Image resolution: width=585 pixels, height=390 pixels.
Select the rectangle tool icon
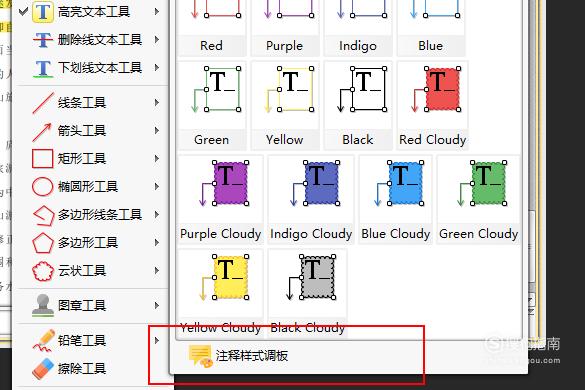pos(43,159)
